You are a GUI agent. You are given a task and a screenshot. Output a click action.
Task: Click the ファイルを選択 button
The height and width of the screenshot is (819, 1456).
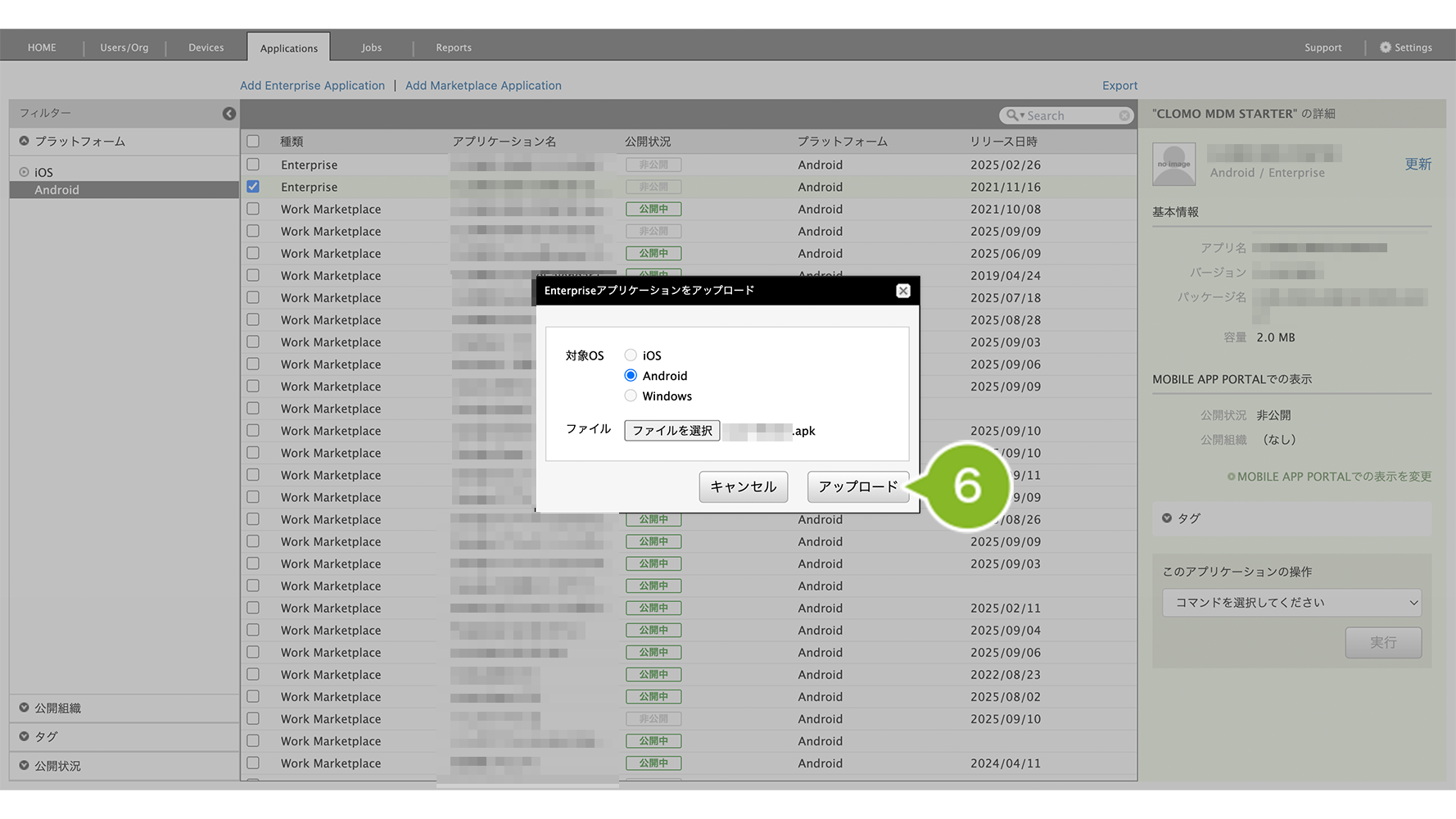671,431
